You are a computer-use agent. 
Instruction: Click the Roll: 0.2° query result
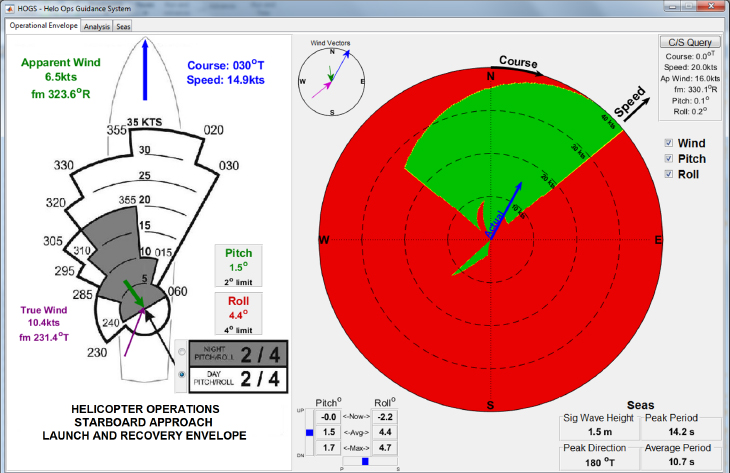(691, 111)
